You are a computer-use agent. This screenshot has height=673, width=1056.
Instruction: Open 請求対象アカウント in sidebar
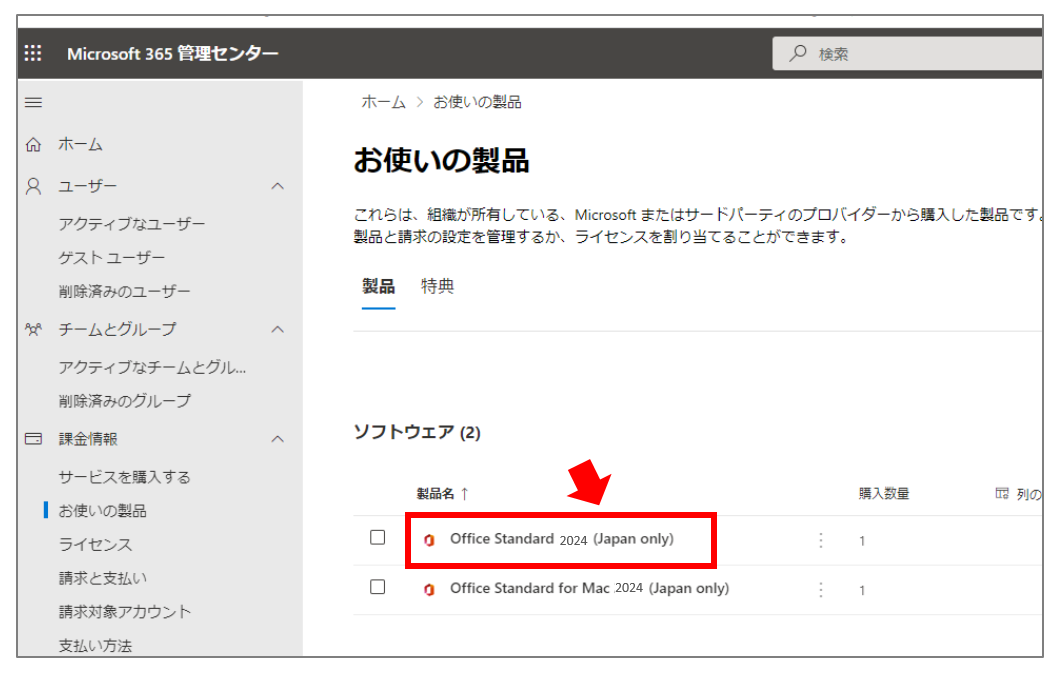click(x=125, y=612)
